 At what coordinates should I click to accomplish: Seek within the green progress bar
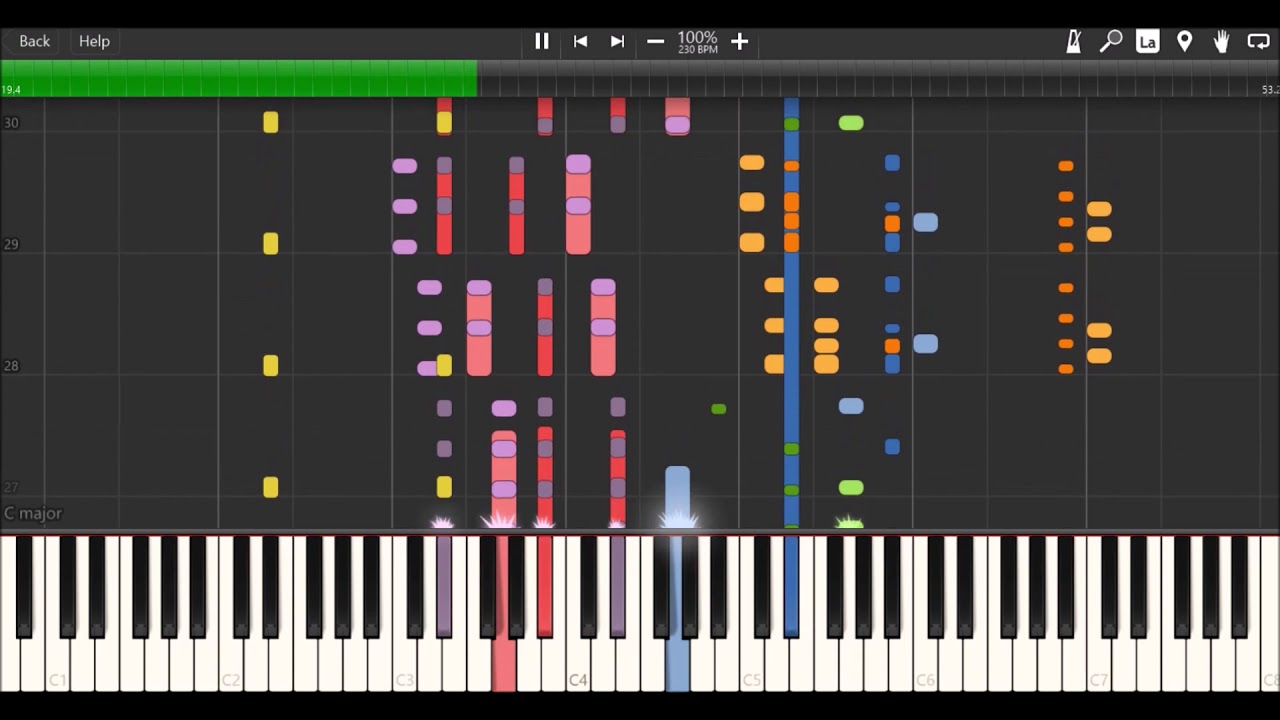238,78
